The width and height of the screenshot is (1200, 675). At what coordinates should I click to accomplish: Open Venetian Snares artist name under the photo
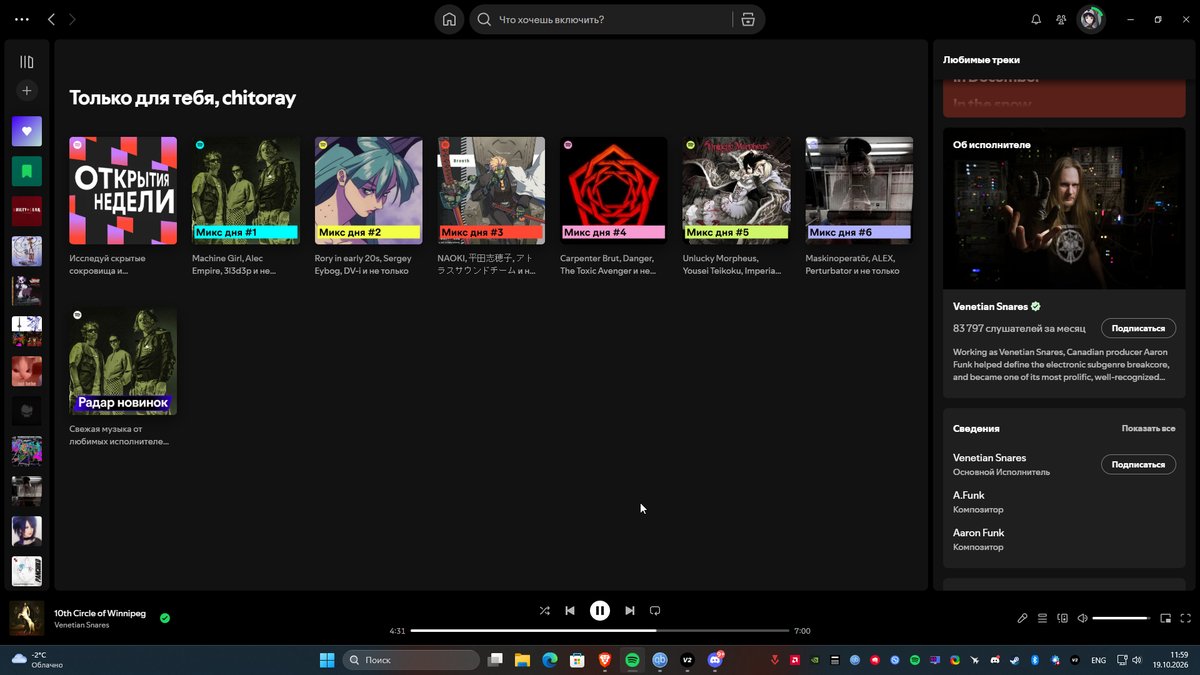(x=990, y=306)
